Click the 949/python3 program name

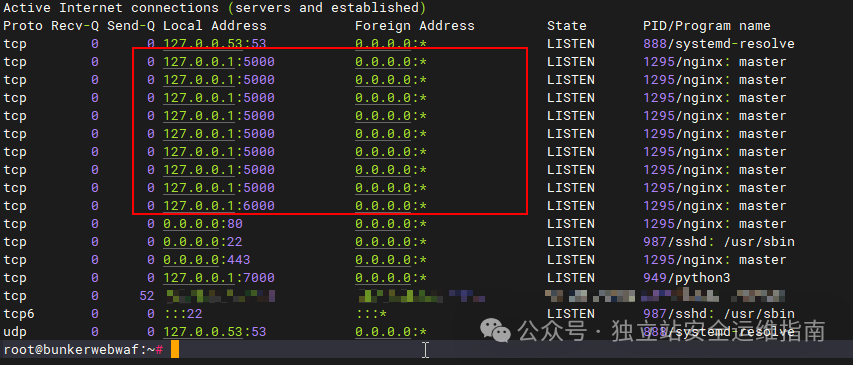[687, 277]
